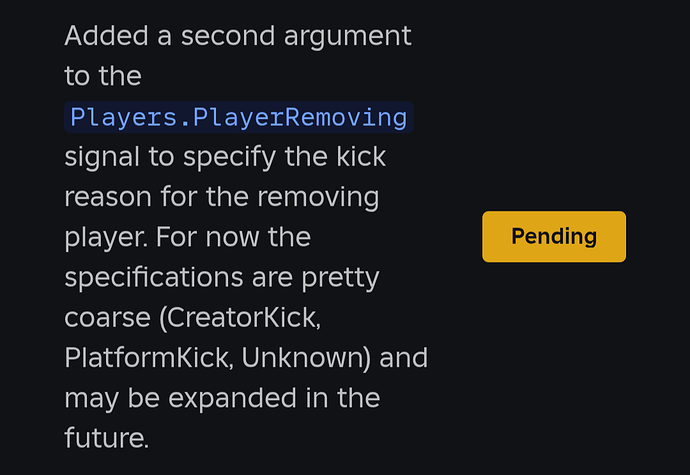Click 'PlayerRemoving' within the code snippet
This screenshot has width=690, height=475.
click(x=299, y=117)
